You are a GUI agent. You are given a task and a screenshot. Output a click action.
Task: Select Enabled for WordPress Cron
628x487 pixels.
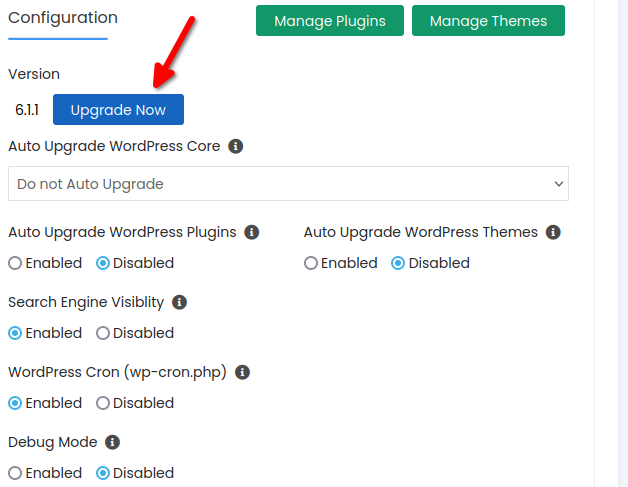click(x=15, y=403)
